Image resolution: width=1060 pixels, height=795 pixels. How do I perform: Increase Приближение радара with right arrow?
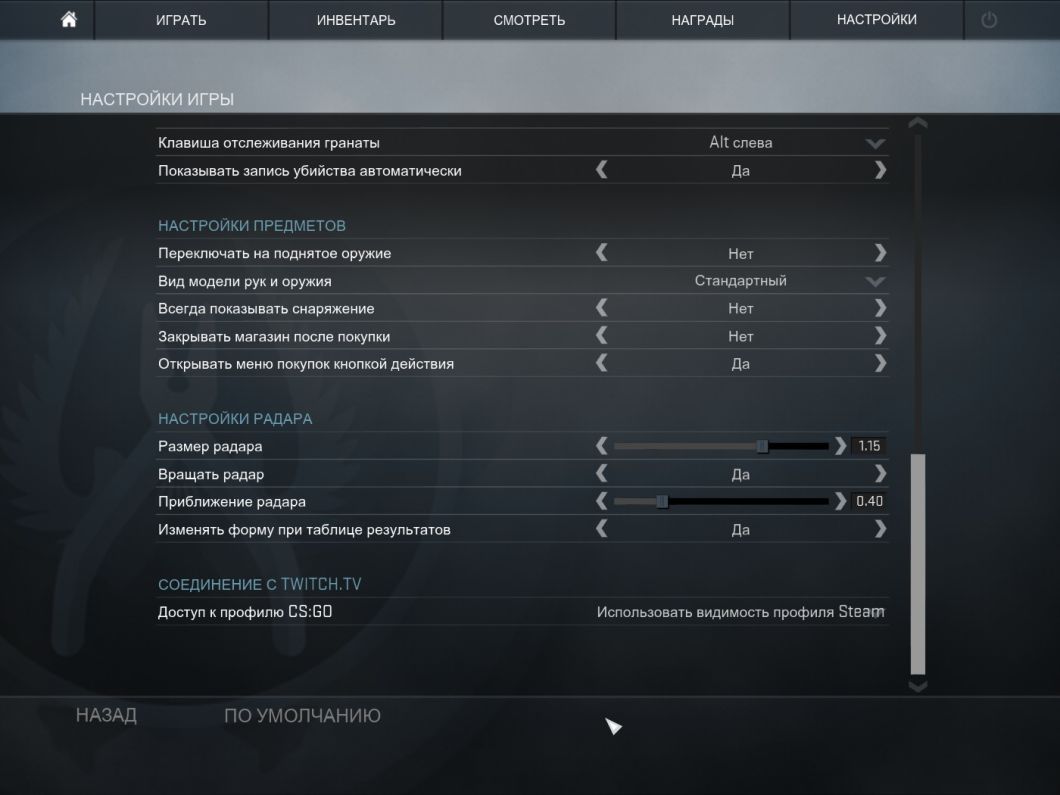coord(840,501)
